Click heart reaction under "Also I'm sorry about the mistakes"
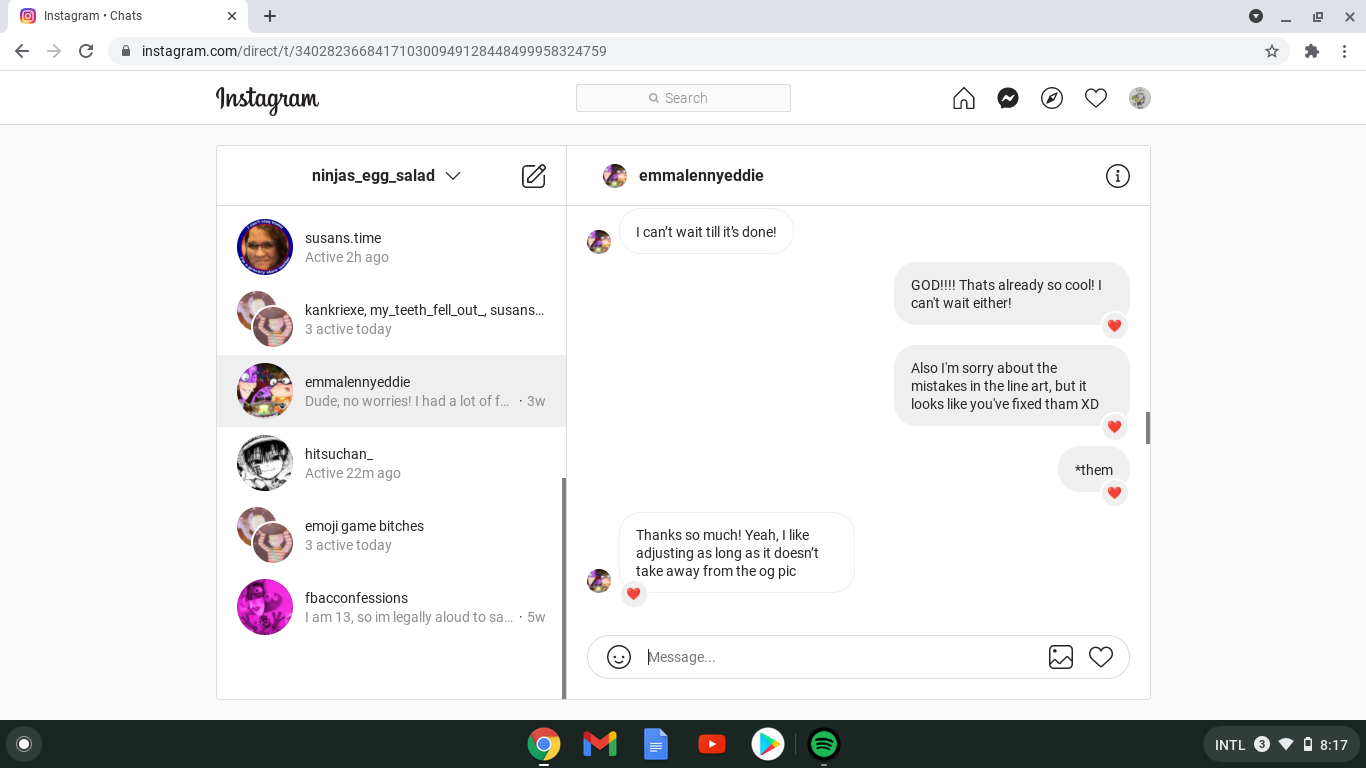Viewport: 1366px width, 768px height. (1114, 427)
